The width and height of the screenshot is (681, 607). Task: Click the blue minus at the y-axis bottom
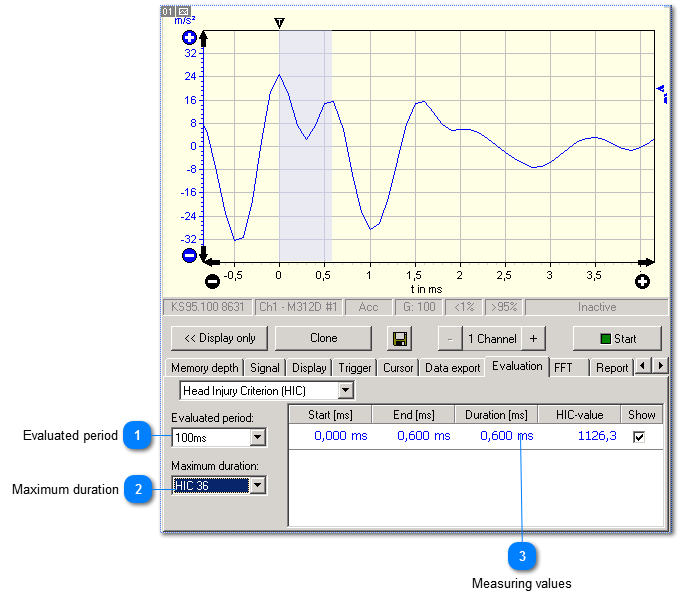click(x=189, y=255)
